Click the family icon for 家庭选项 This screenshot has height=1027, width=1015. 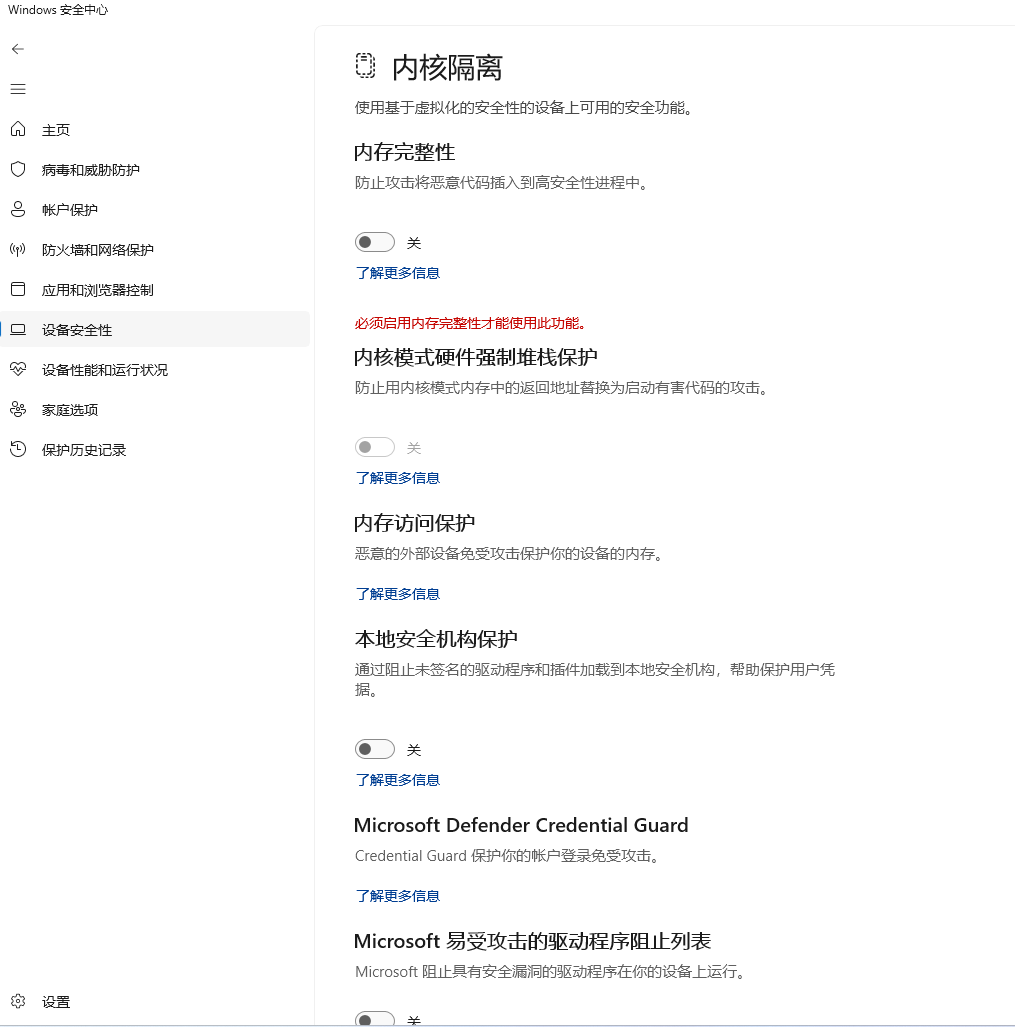18,409
